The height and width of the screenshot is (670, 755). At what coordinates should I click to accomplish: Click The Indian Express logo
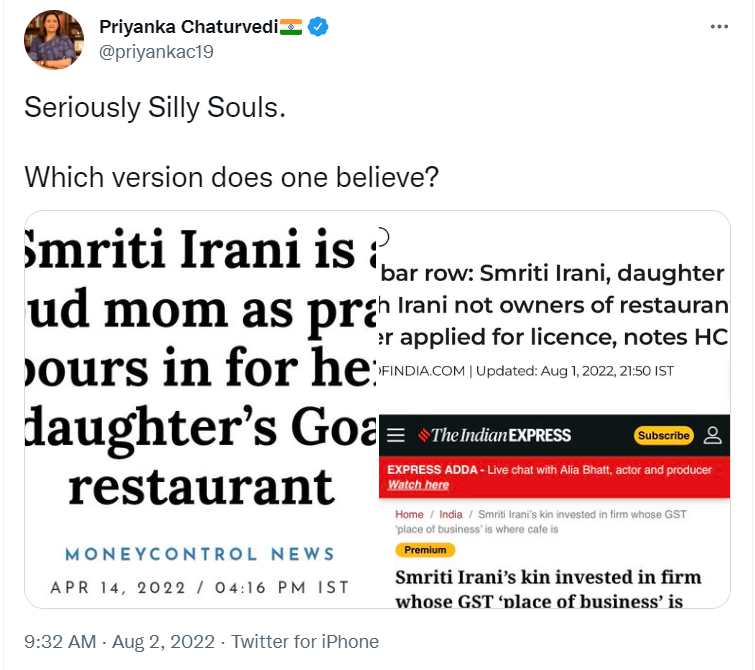(x=494, y=435)
